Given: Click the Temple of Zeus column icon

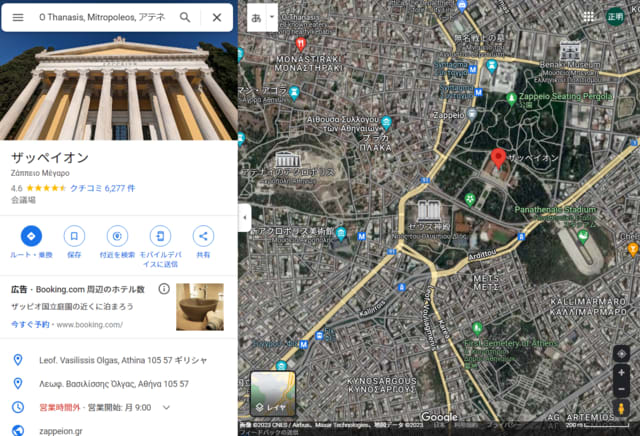Looking at the screenshot, I should 429,211.
